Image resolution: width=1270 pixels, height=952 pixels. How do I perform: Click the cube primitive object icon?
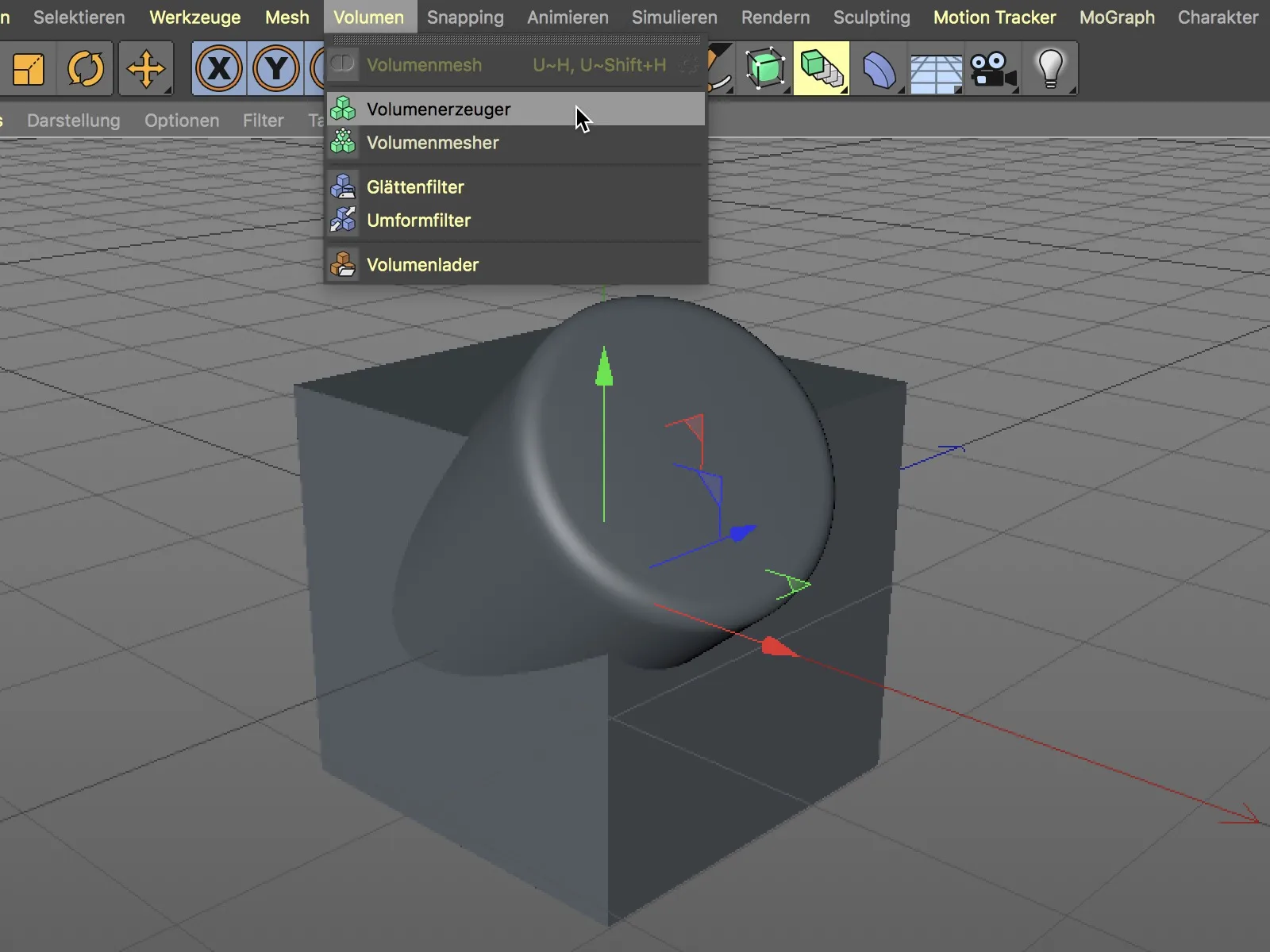[765, 69]
